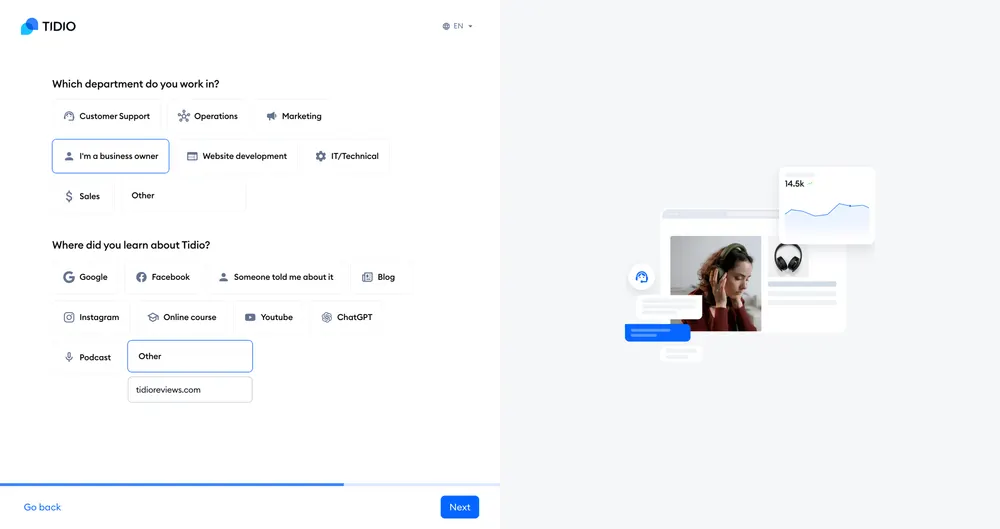Click the blue chat bubble in illustration
Image resolution: width=1000 pixels, height=529 pixels.
point(658,332)
